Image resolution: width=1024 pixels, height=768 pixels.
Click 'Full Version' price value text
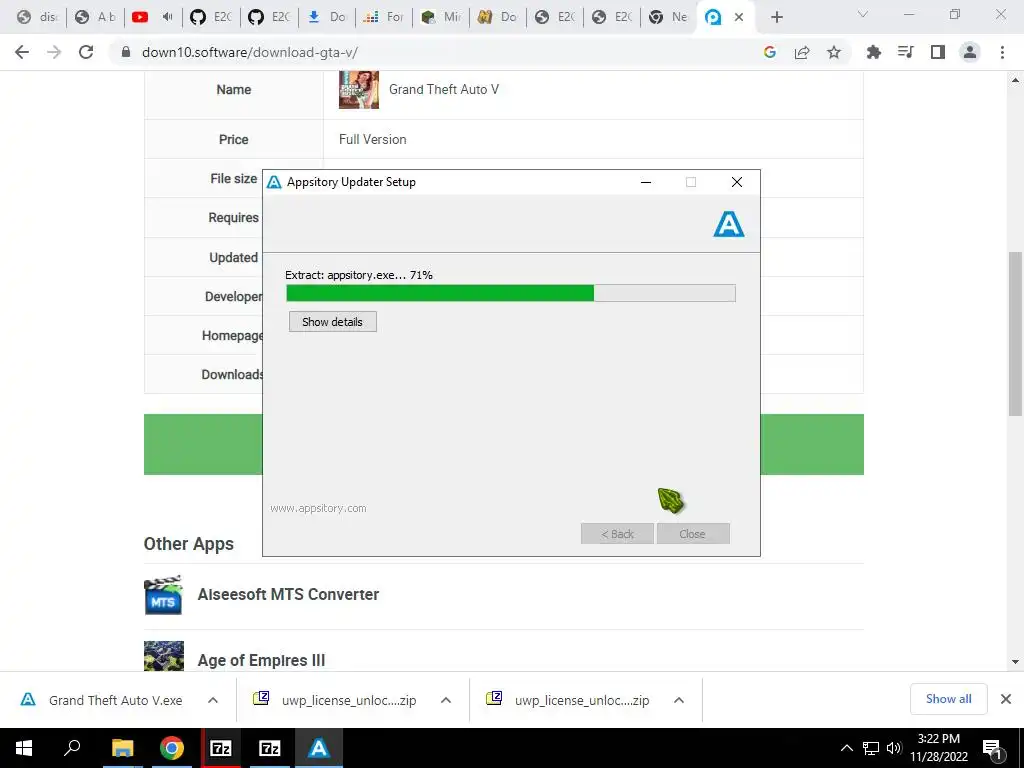click(x=372, y=139)
